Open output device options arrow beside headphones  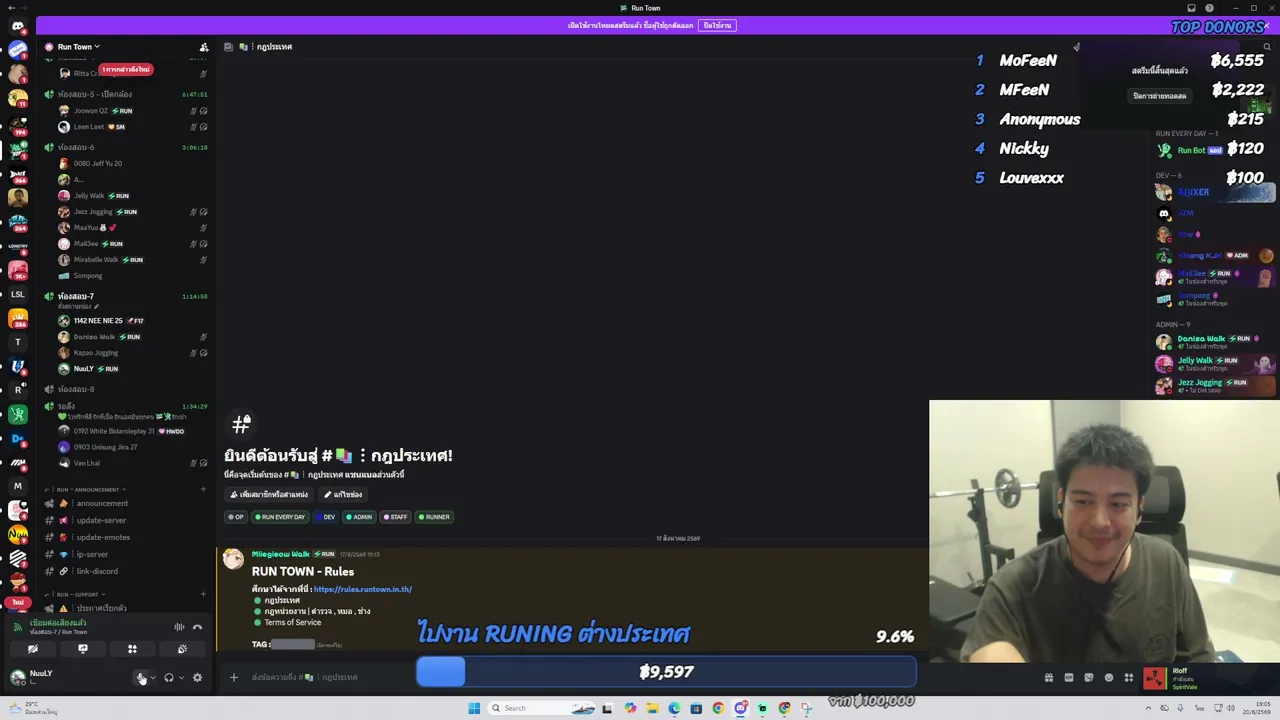(x=181, y=677)
